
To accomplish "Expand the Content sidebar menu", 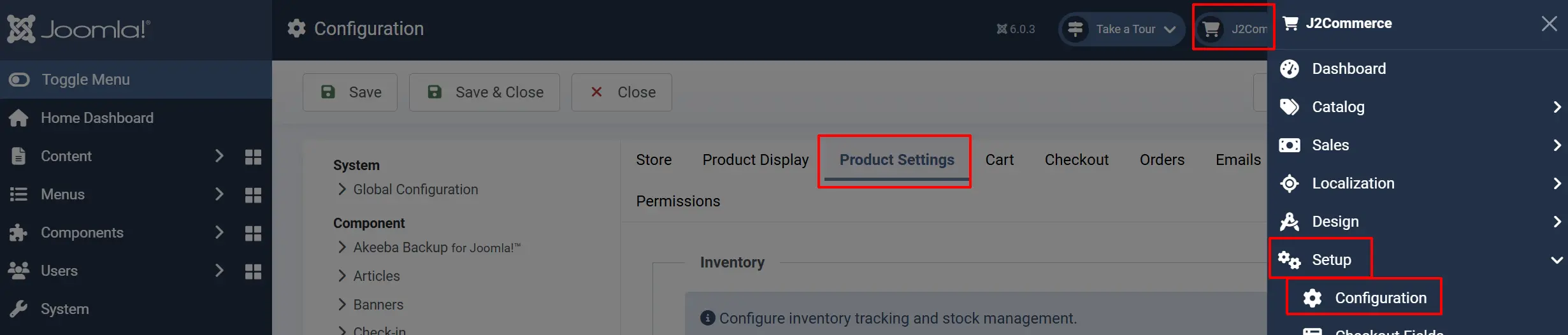I will (x=219, y=156).
